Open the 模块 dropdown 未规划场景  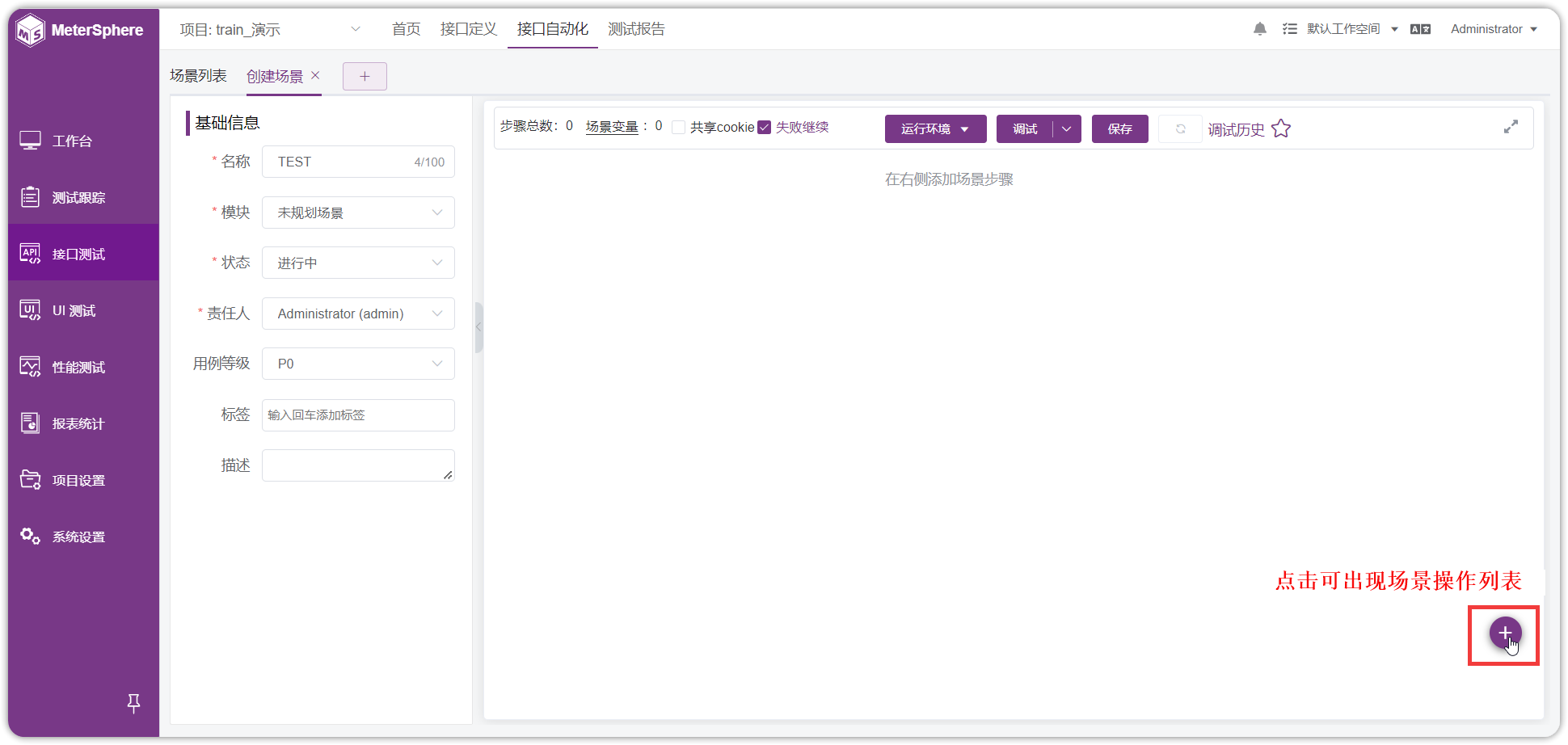[x=358, y=213]
